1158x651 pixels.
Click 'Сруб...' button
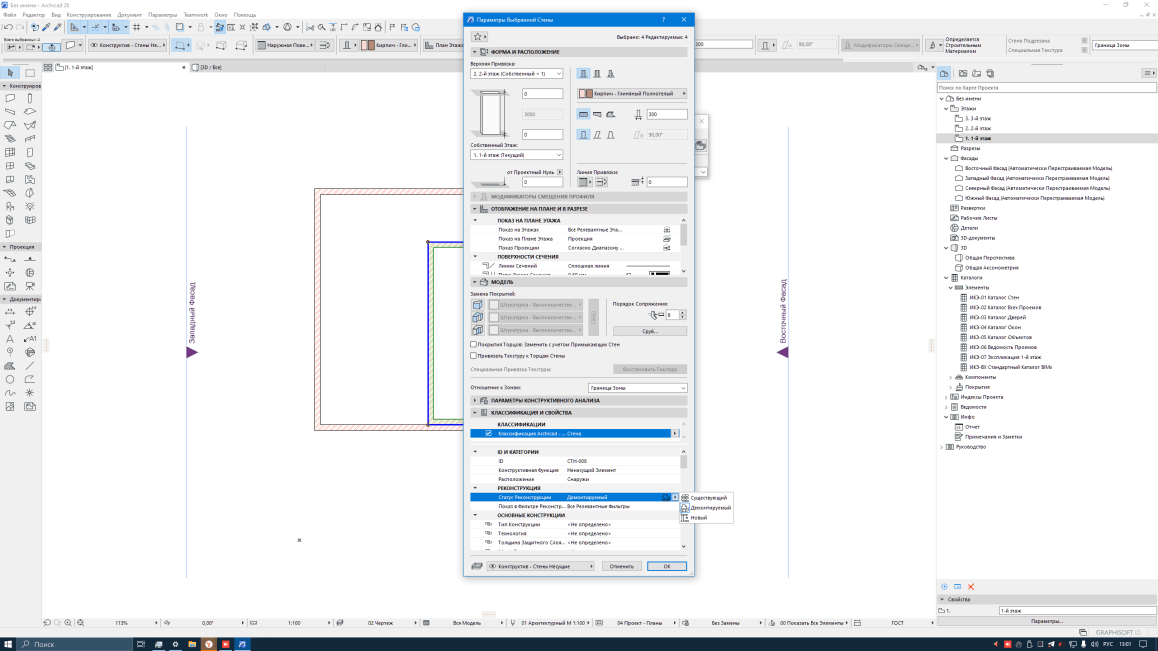click(x=650, y=331)
